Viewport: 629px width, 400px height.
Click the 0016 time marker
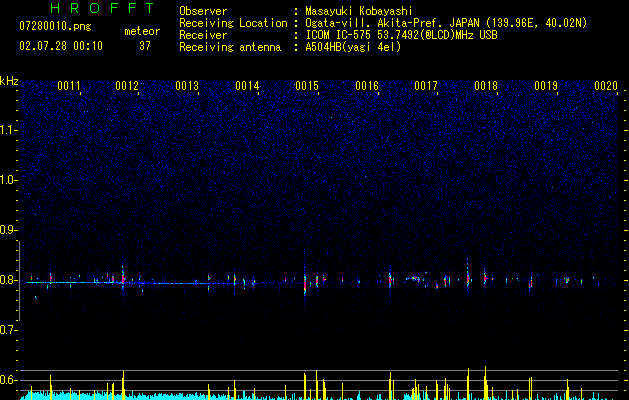pos(367,86)
